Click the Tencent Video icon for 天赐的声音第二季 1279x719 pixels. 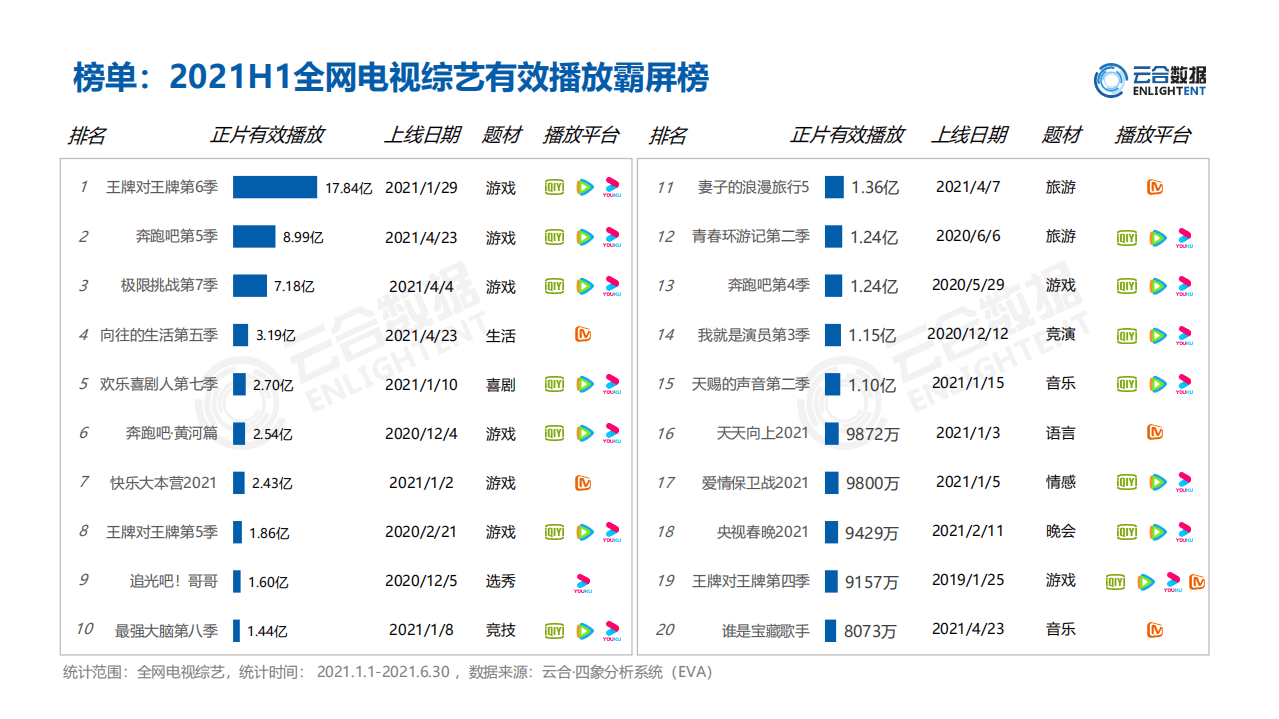tap(1157, 383)
